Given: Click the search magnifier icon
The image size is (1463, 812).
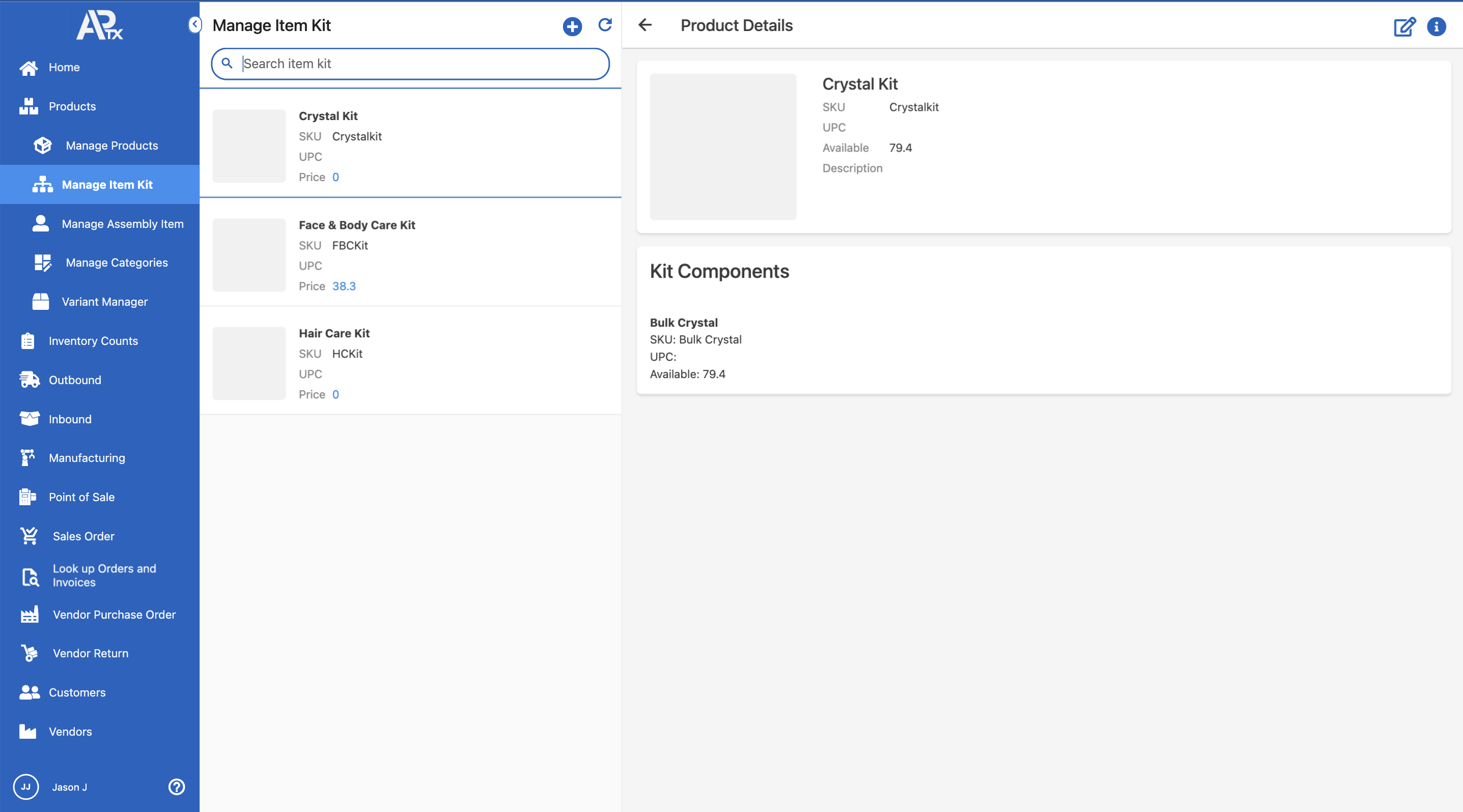Looking at the screenshot, I should pos(227,64).
